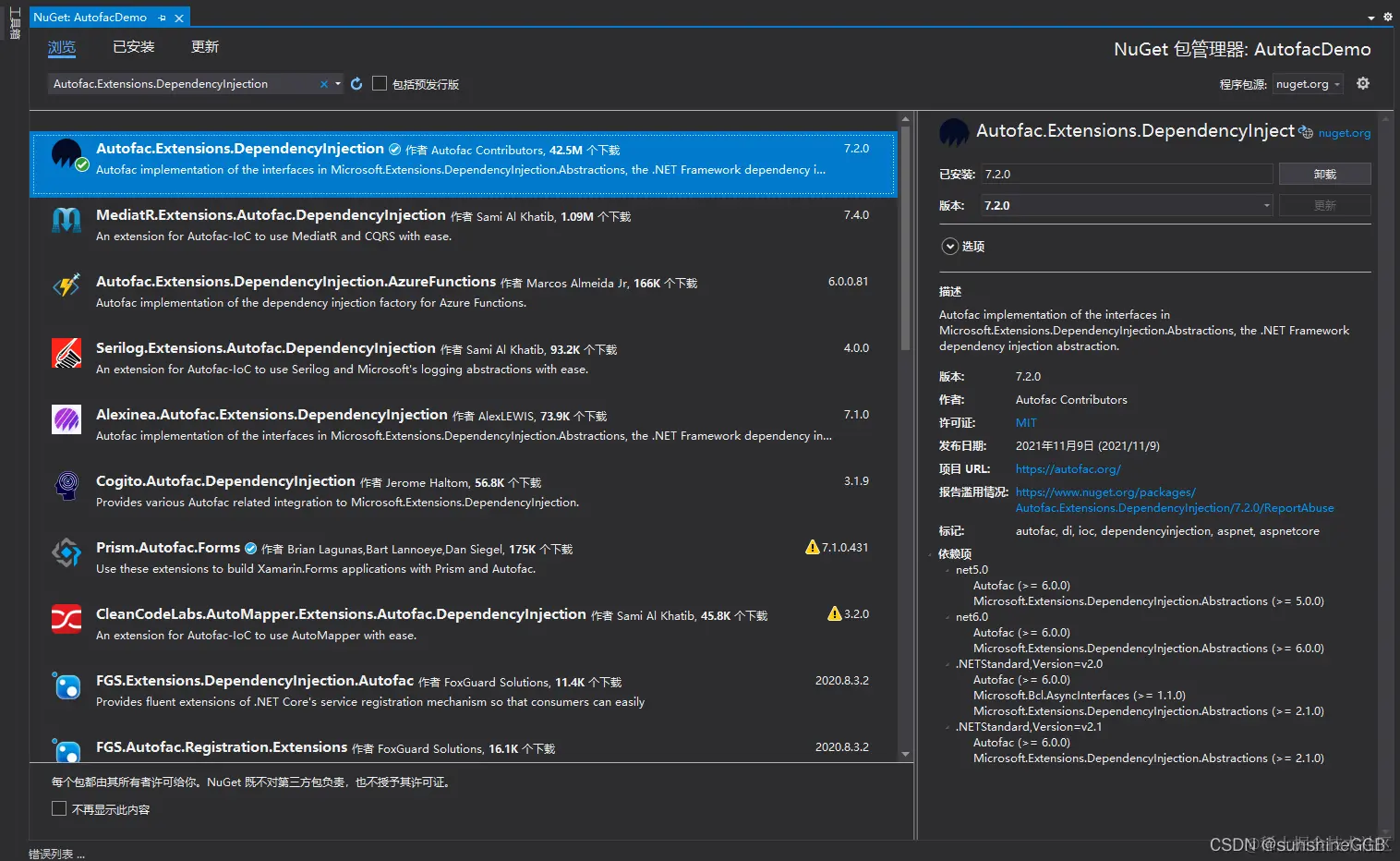Click the package list vertical scrollbar thumb
The width and height of the screenshot is (1400, 861).
(905, 240)
